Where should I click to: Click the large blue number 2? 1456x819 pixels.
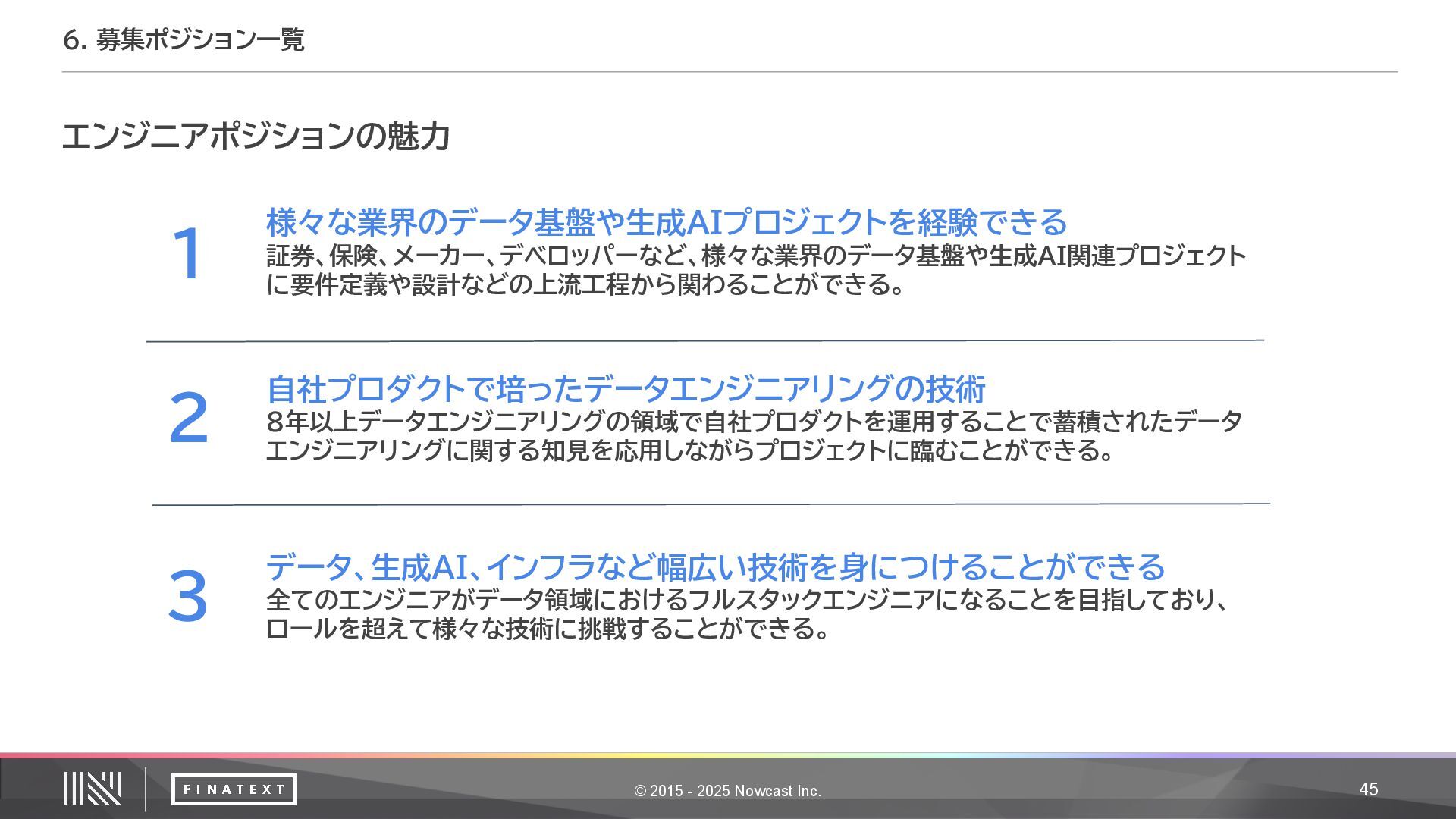pyautogui.click(x=188, y=418)
